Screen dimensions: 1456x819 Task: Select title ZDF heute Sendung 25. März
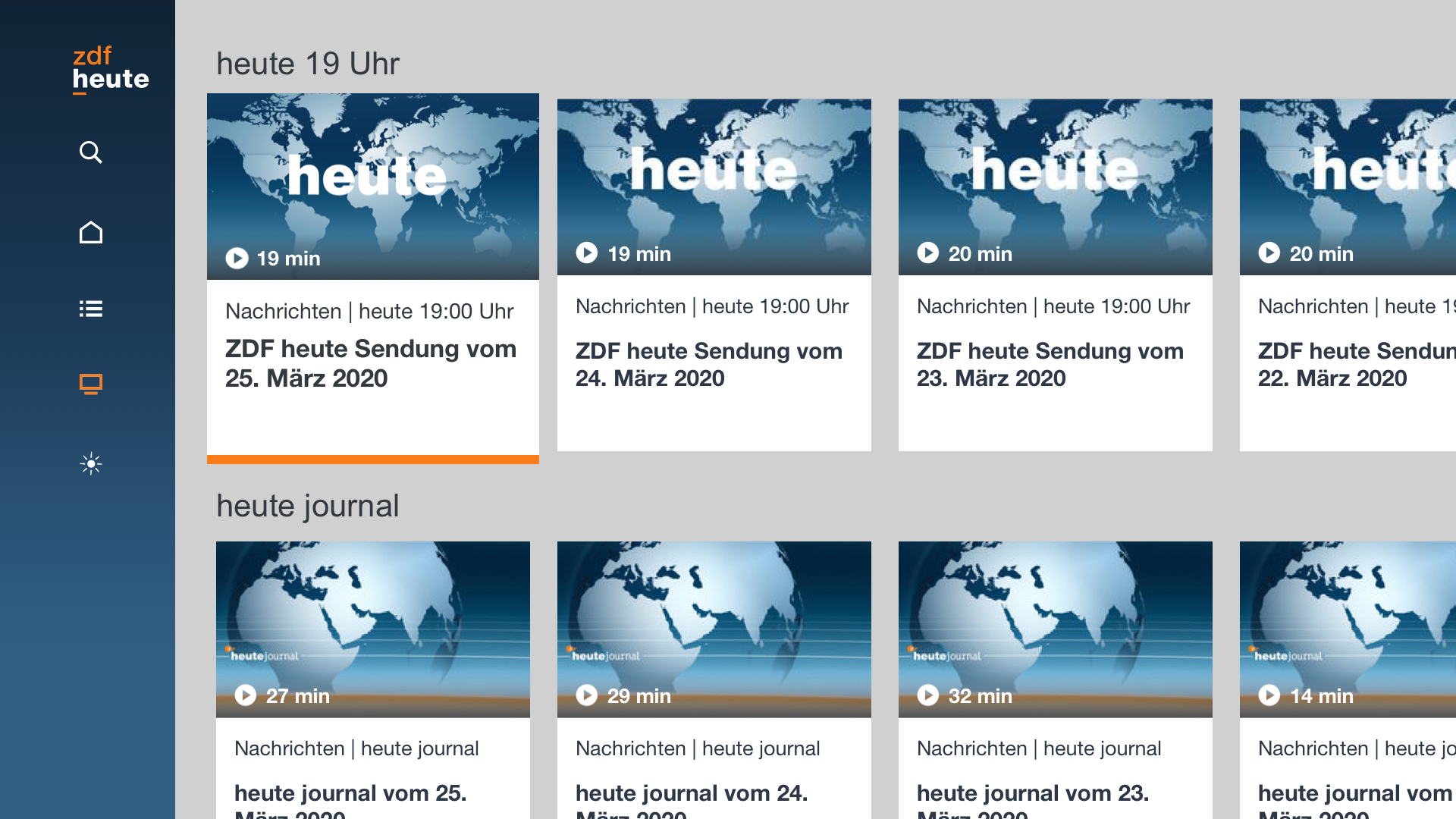pyautogui.click(x=370, y=363)
